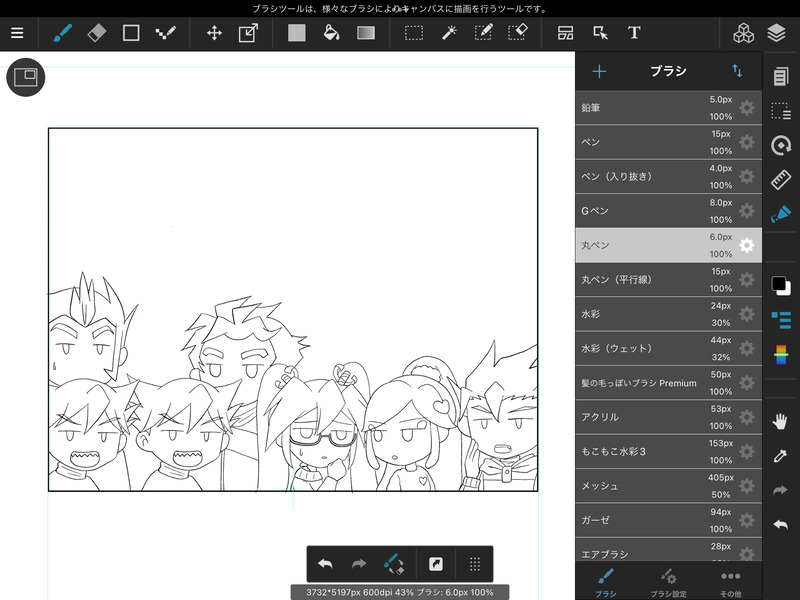Select the dotted-line pen tool
This screenshot has width=800, height=600.
[x=166, y=33]
